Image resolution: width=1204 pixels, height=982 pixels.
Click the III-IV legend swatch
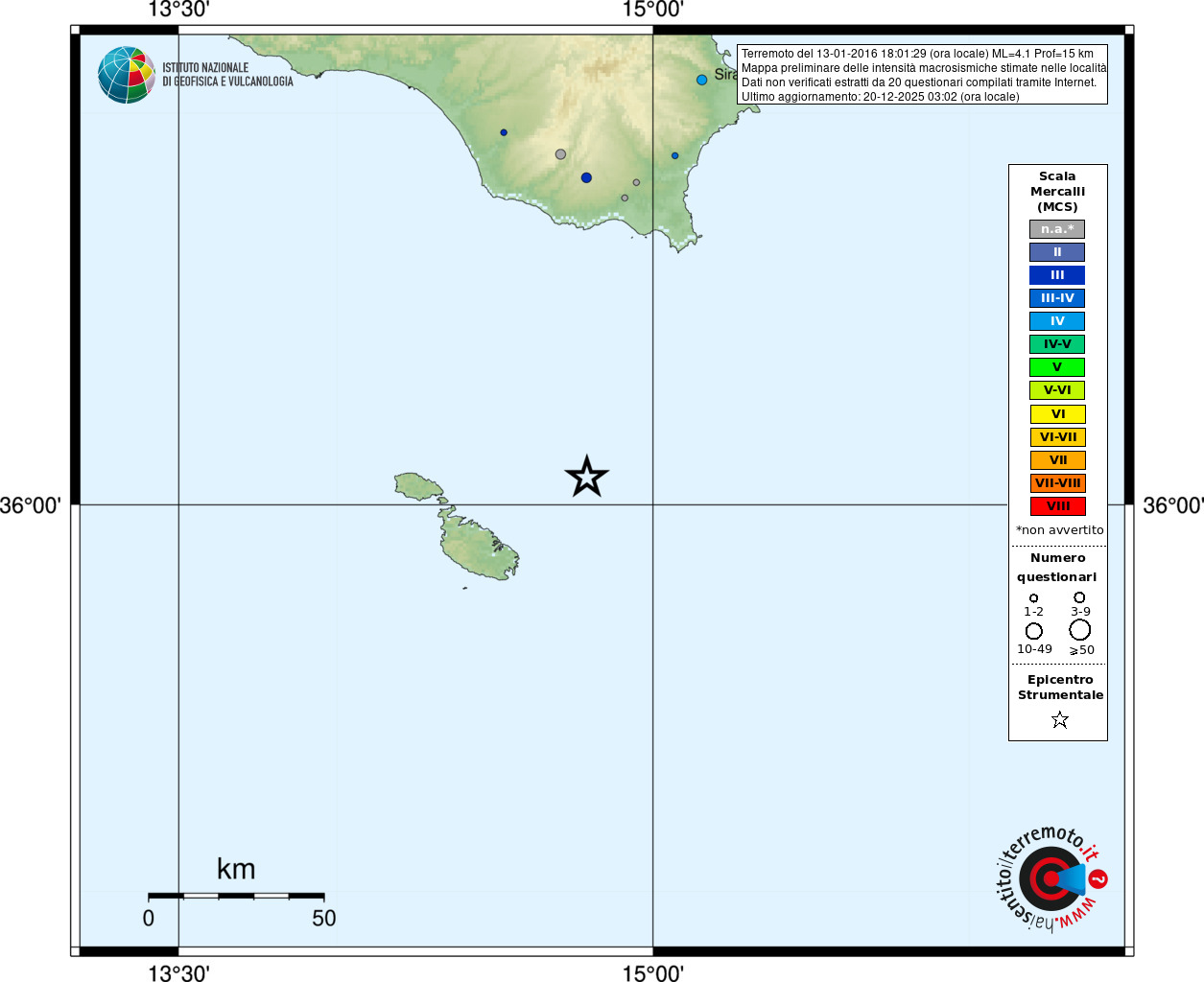(1057, 298)
